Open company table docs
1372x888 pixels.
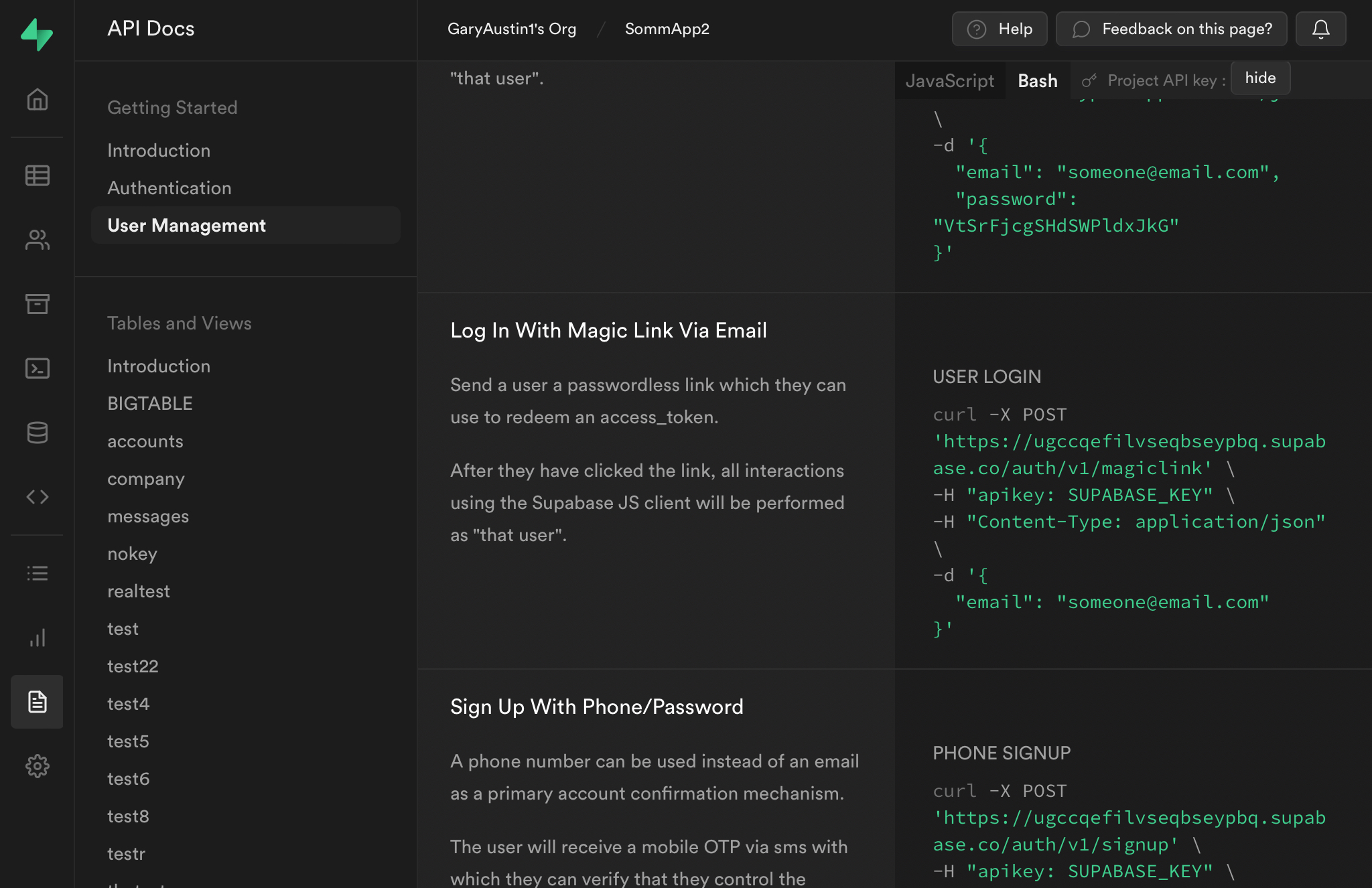pyautogui.click(x=146, y=478)
